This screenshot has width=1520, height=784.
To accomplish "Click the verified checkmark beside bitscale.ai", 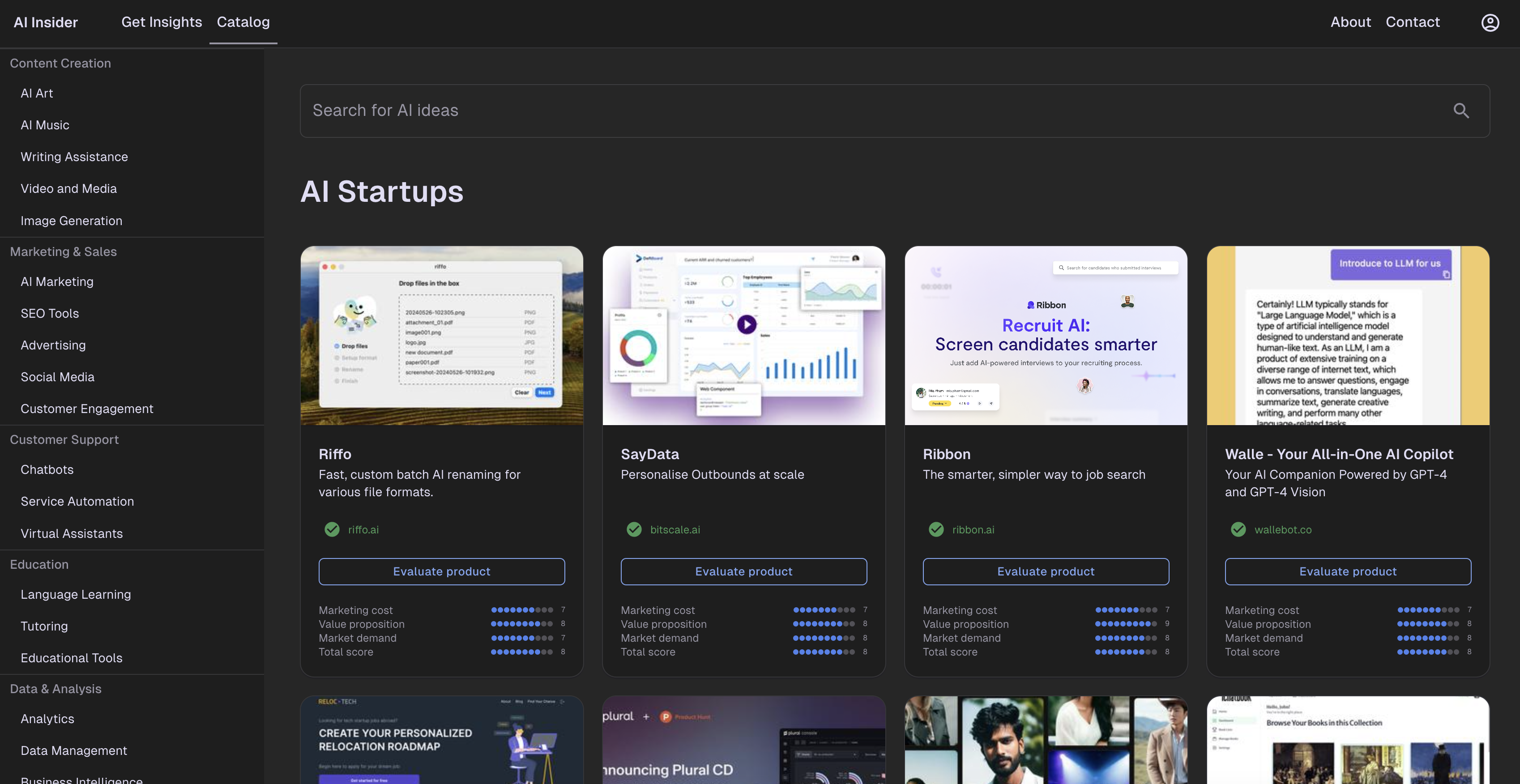I will [634, 529].
